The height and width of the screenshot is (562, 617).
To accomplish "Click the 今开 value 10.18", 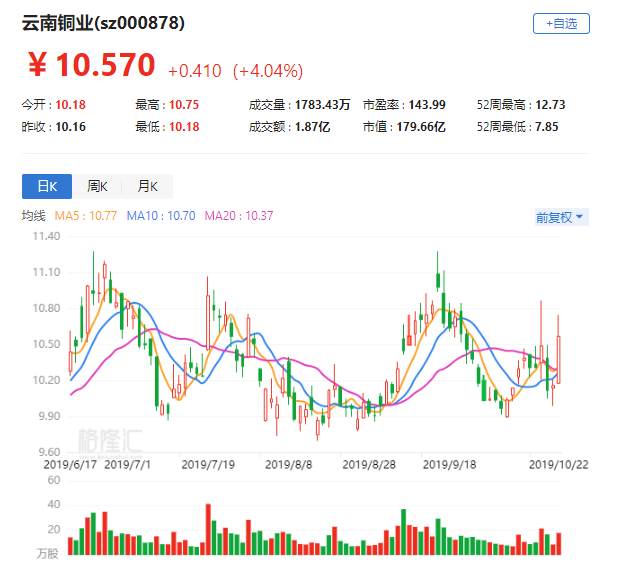I will click(x=70, y=105).
